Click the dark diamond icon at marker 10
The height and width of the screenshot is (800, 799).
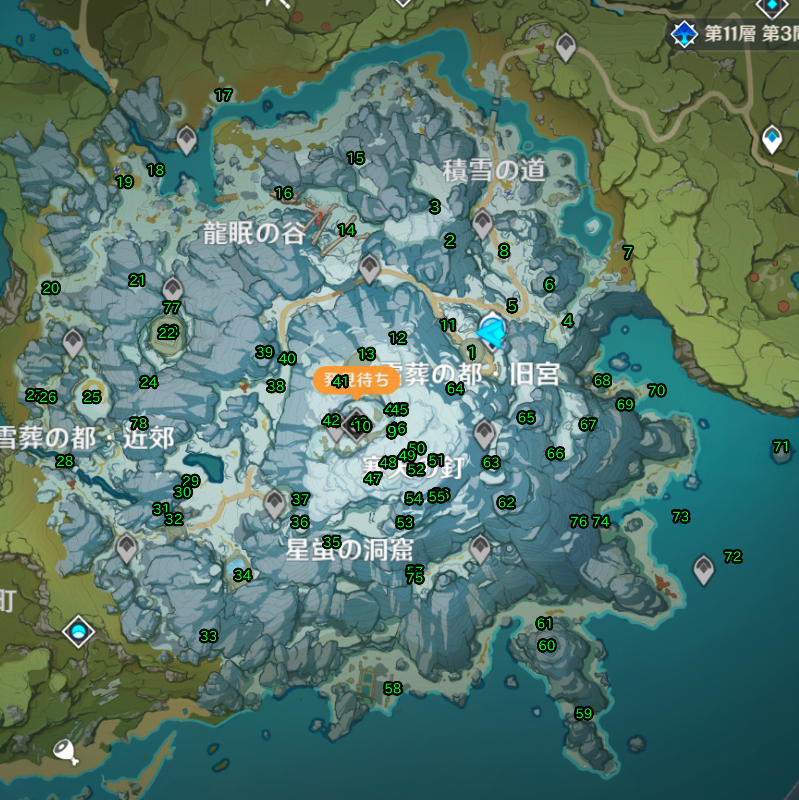356,426
